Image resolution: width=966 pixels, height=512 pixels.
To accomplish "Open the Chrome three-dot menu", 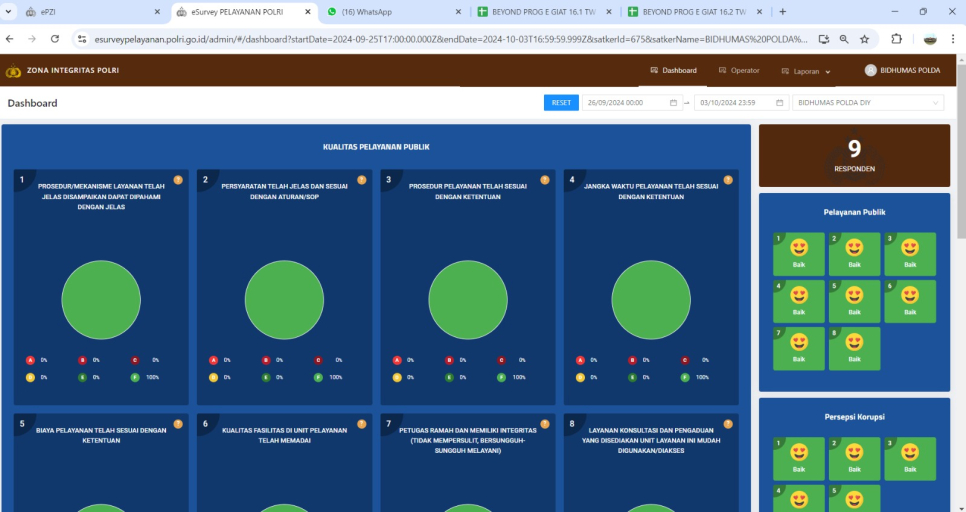I will (953, 39).
